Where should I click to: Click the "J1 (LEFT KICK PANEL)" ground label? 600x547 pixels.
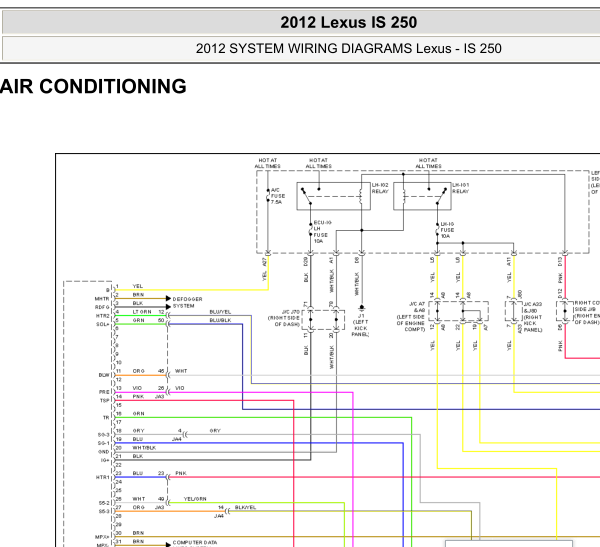[360, 325]
